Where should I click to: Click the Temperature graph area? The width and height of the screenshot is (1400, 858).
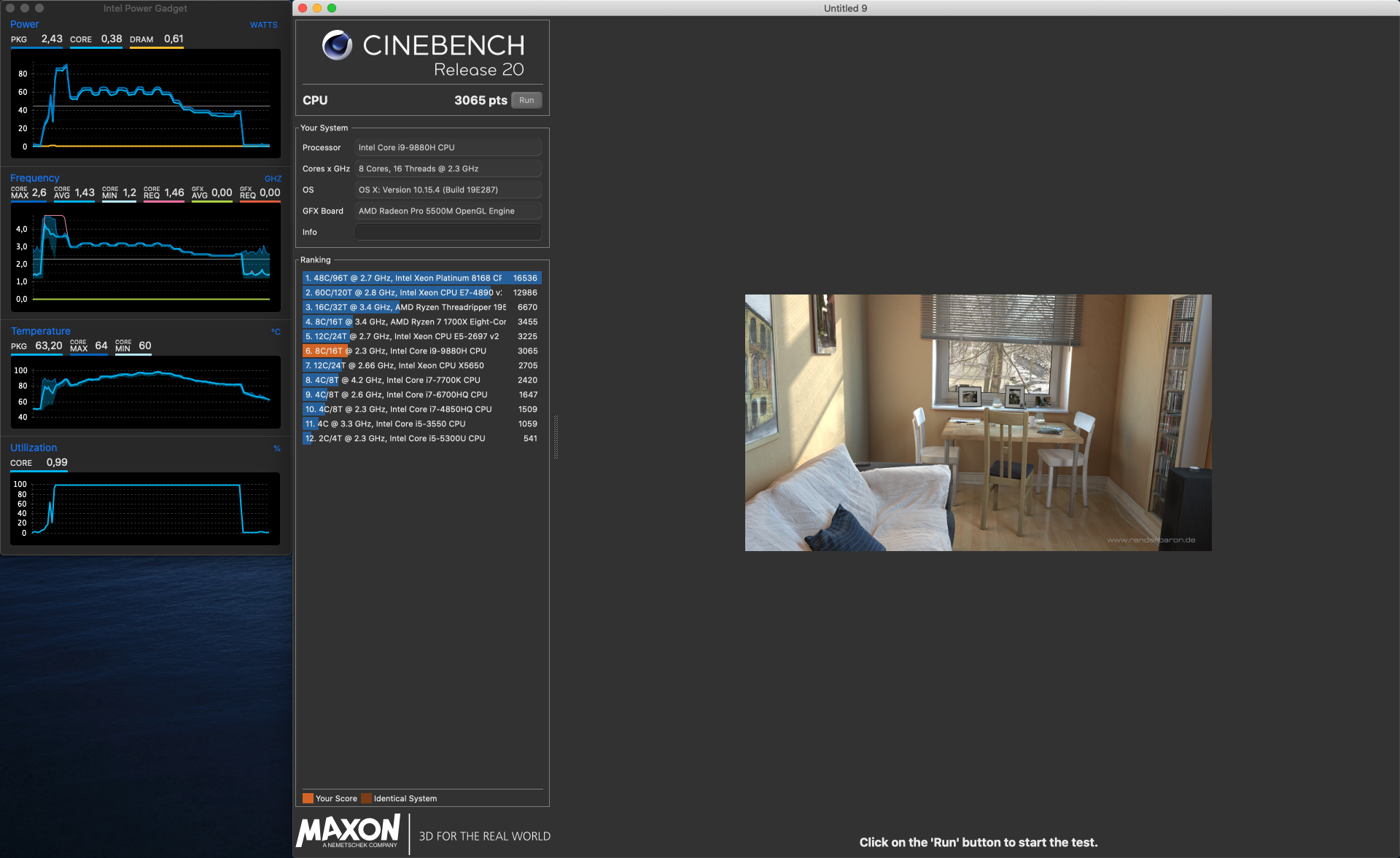(146, 392)
